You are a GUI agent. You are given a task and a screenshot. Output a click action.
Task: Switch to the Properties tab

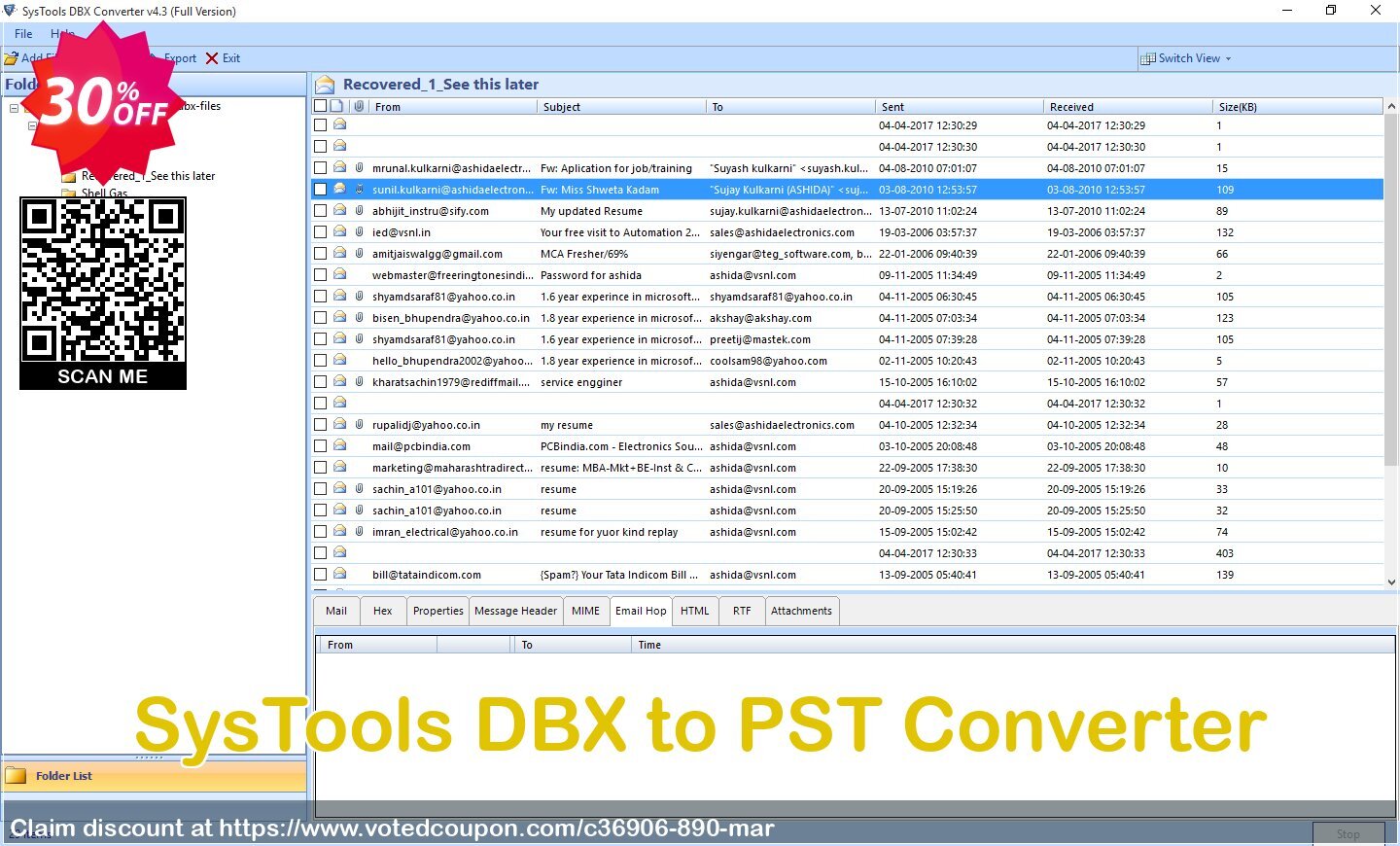[438, 611]
